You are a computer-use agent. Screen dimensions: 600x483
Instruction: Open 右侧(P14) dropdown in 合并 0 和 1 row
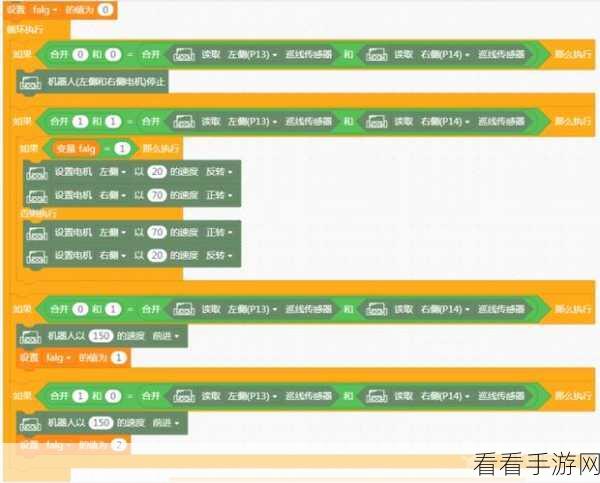point(445,309)
